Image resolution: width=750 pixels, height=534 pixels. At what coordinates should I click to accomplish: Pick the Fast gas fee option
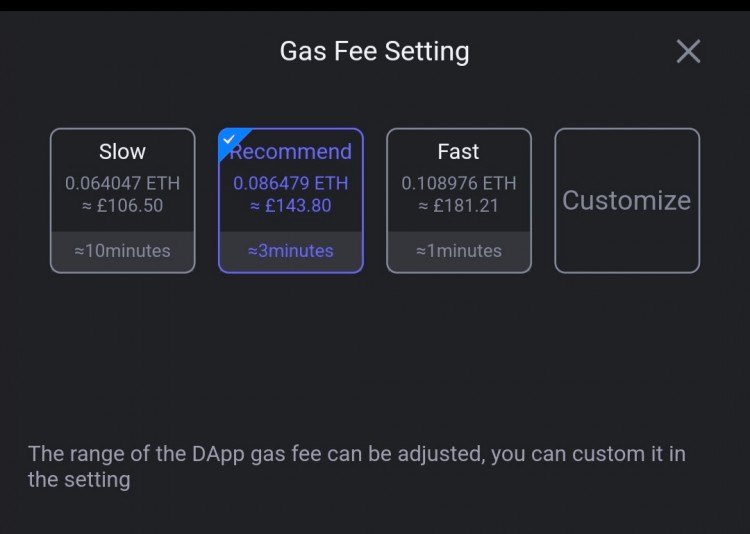click(x=459, y=200)
